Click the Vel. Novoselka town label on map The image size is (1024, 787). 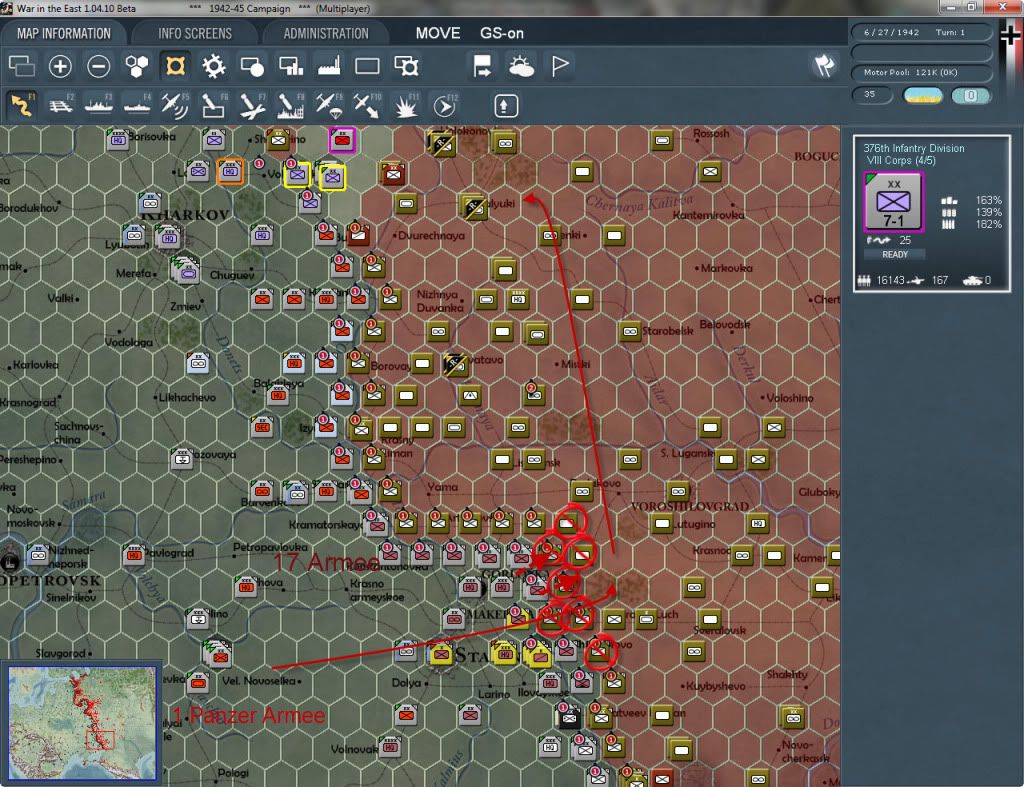tap(259, 681)
